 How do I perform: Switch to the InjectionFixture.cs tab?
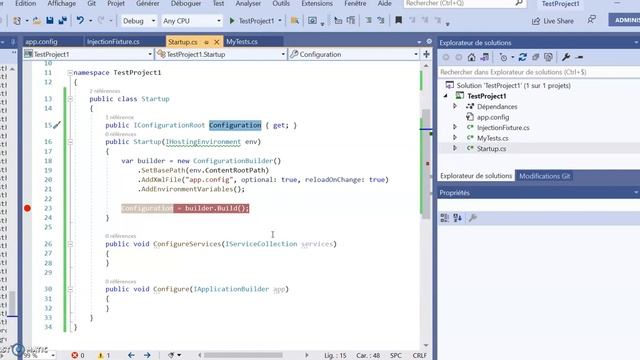coord(113,42)
